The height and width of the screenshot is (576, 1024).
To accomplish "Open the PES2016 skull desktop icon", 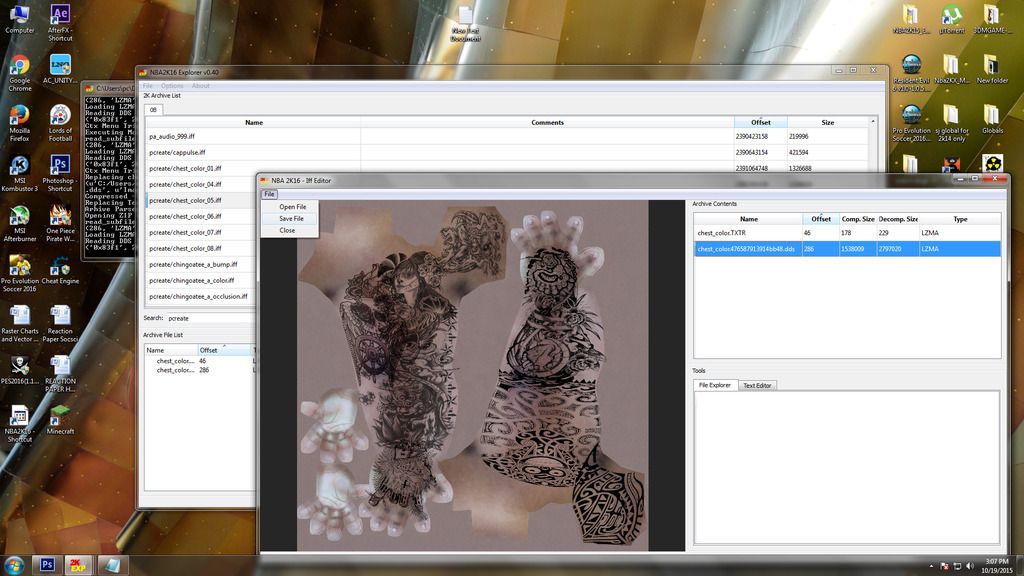I will point(20,370).
